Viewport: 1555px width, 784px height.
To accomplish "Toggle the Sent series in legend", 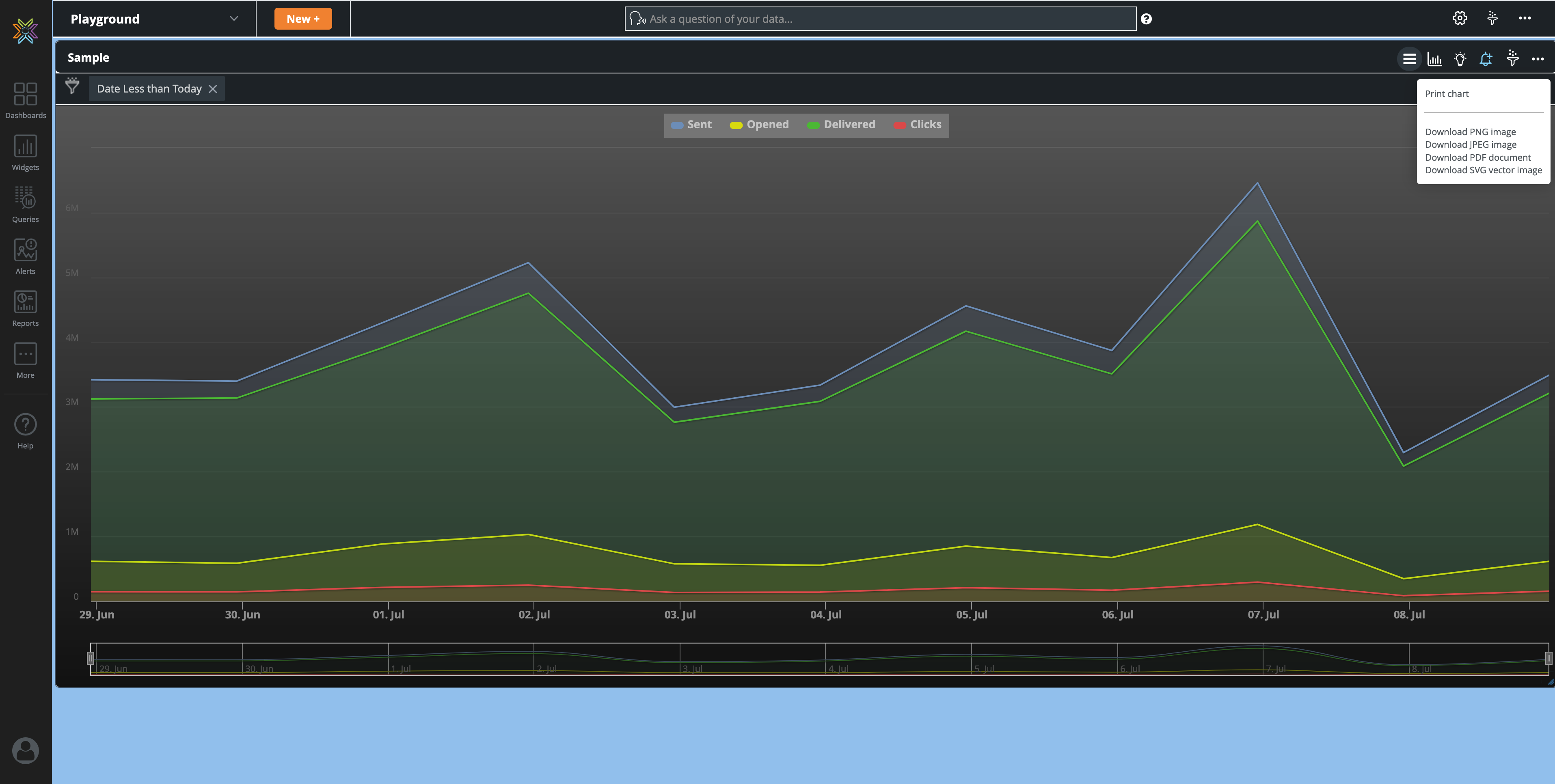I will [692, 125].
